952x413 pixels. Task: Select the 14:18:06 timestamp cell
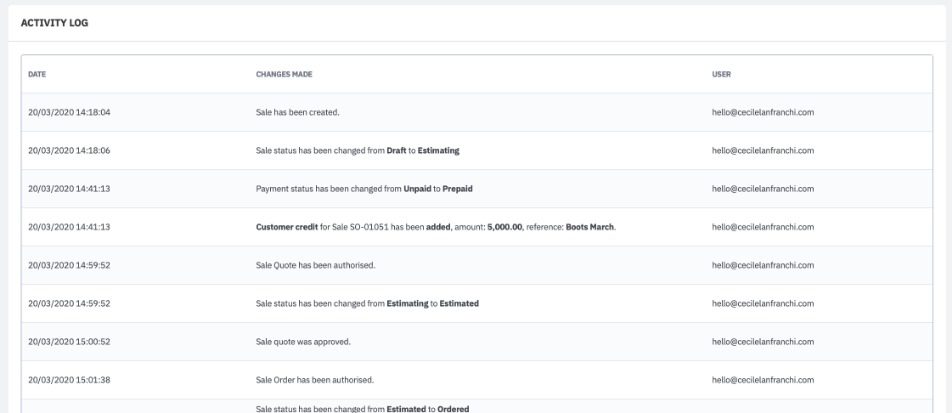69,150
